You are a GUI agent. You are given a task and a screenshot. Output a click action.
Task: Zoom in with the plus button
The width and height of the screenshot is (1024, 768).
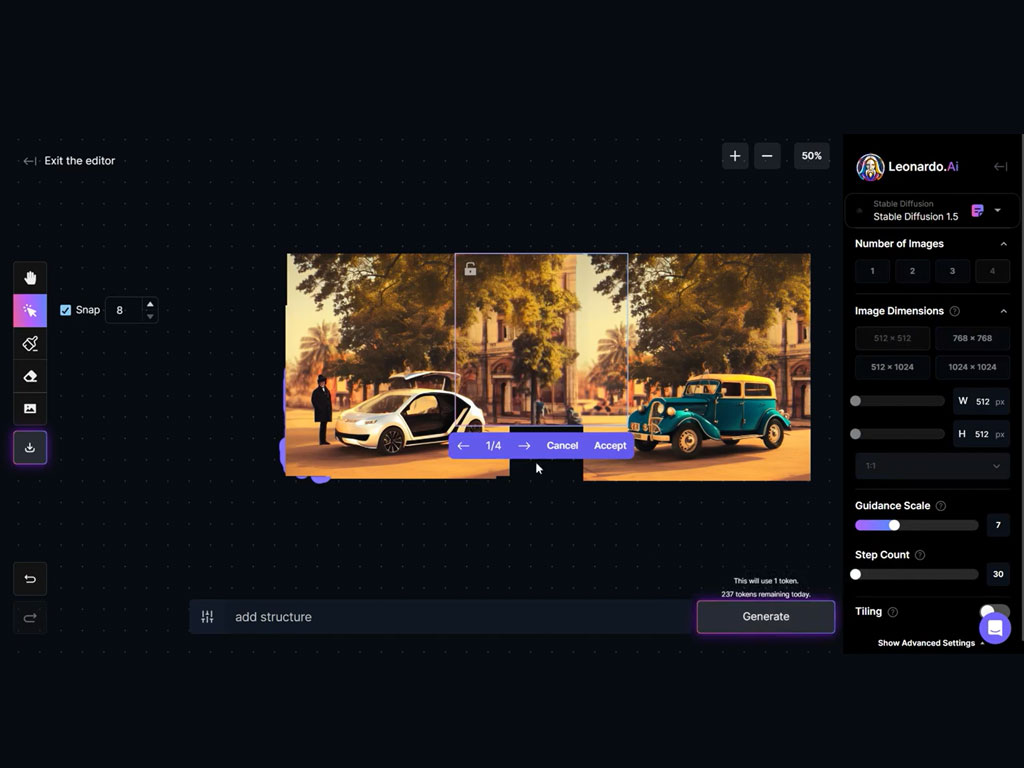(735, 156)
